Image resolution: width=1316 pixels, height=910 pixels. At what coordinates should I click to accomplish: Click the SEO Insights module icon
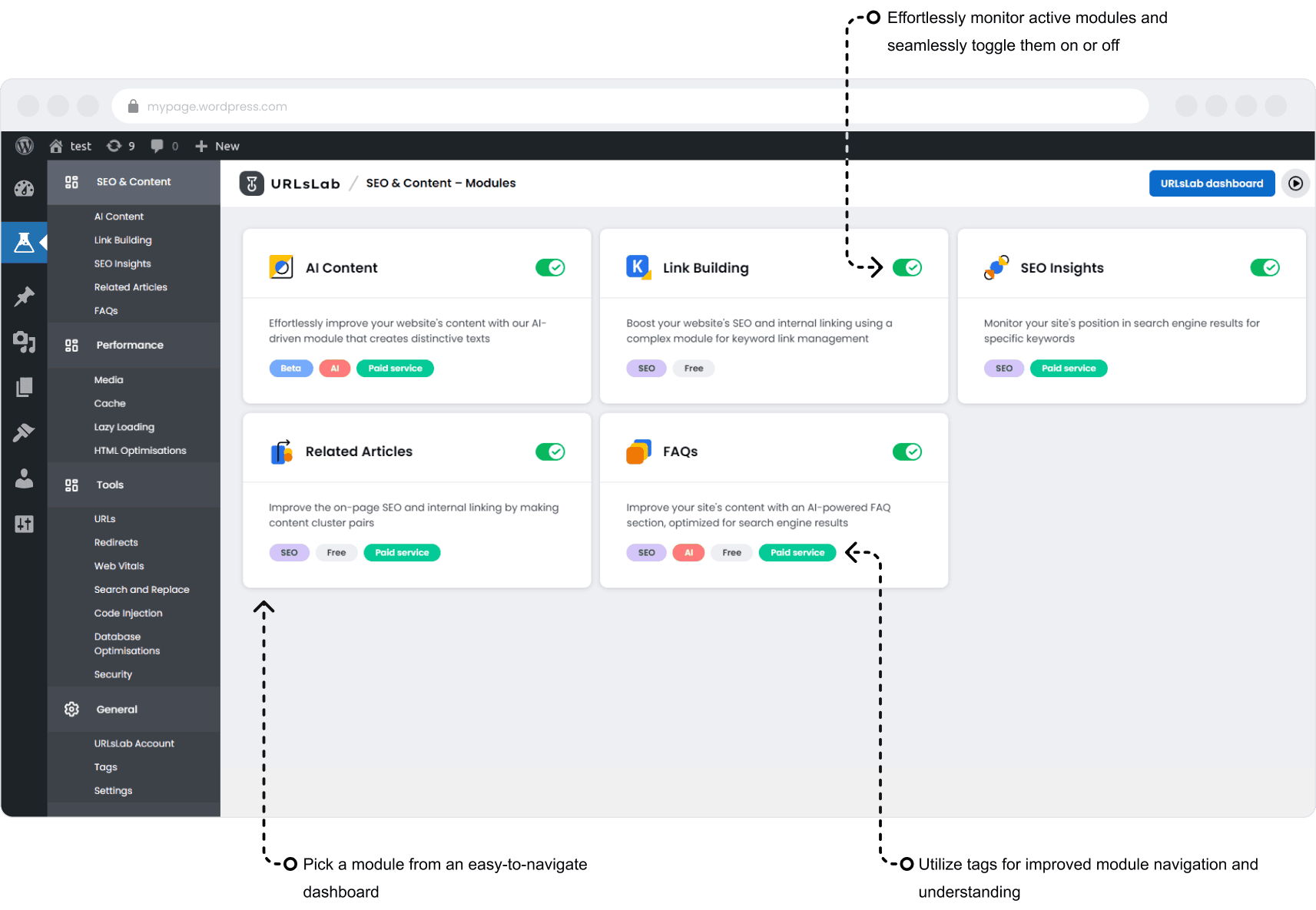996,267
